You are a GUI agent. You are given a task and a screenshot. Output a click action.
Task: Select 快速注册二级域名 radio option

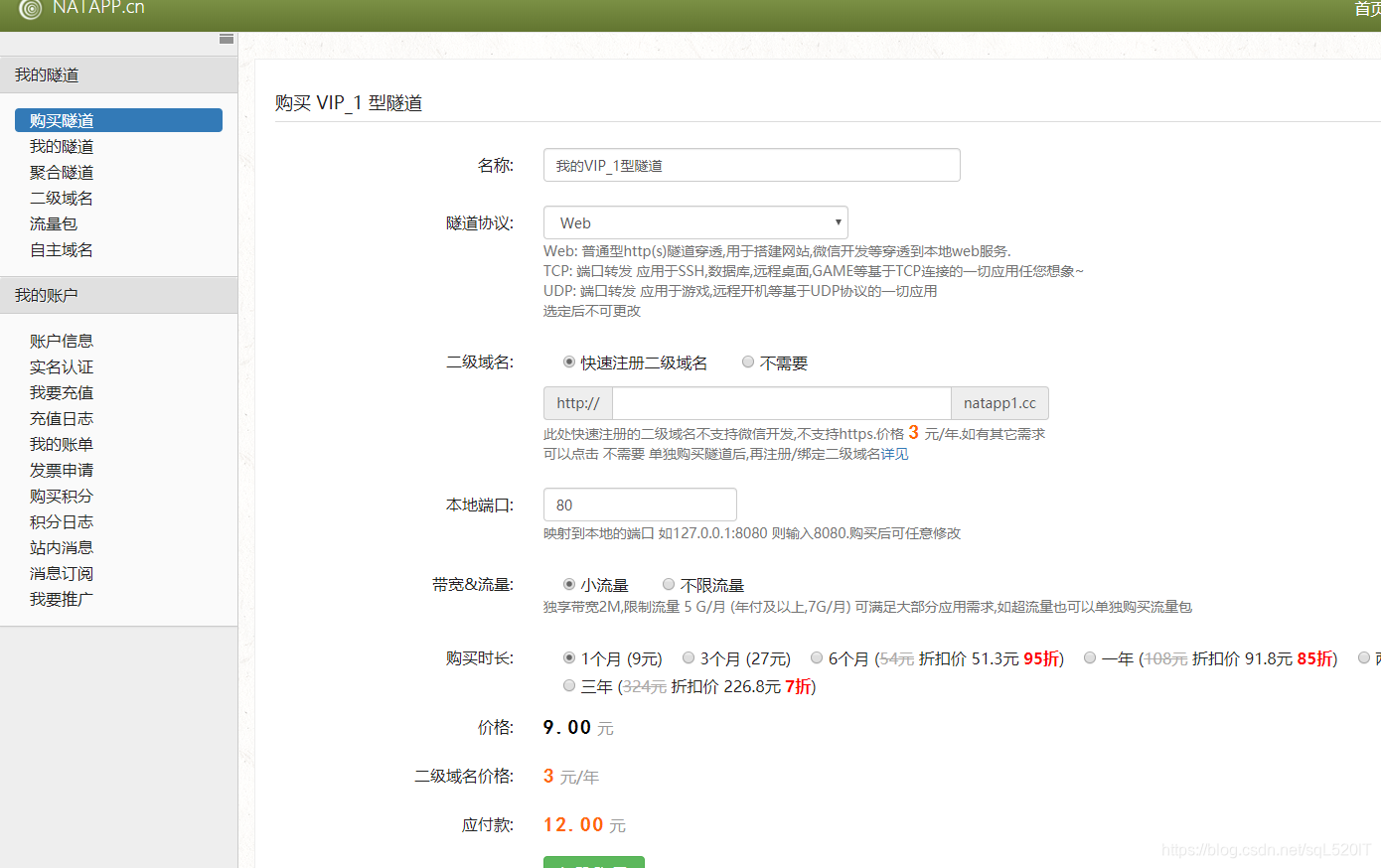pos(569,362)
